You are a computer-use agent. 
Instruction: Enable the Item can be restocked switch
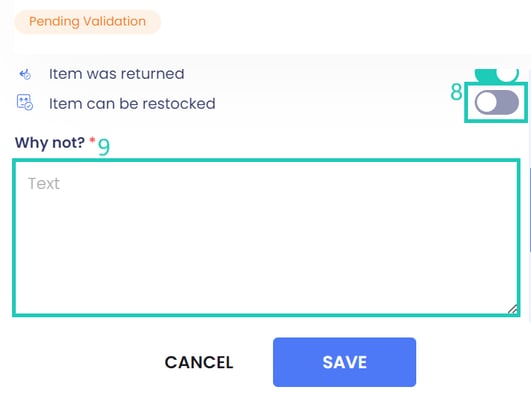point(496,102)
